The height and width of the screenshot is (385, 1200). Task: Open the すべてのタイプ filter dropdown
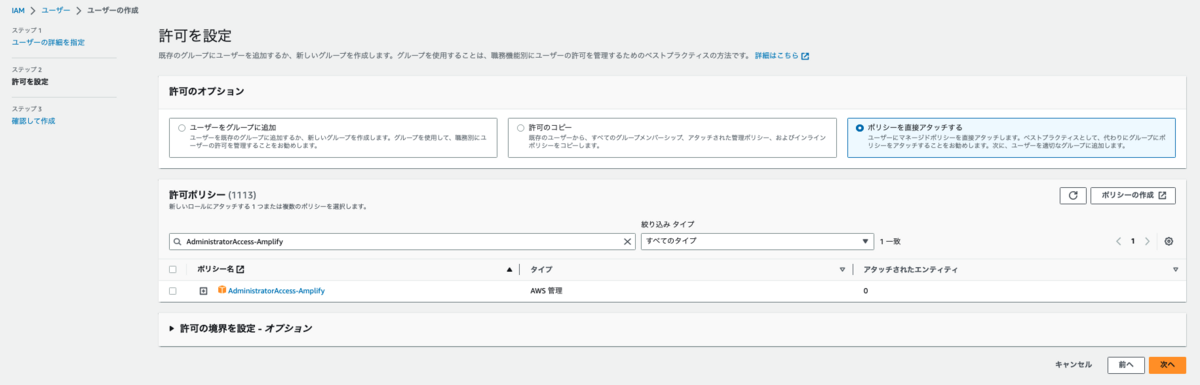click(x=757, y=241)
